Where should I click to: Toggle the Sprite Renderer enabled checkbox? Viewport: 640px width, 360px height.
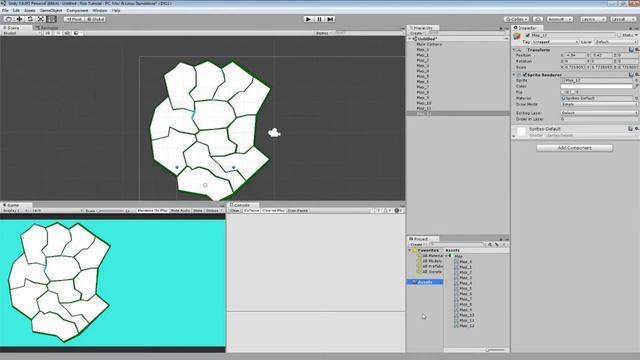pyautogui.click(x=525, y=75)
